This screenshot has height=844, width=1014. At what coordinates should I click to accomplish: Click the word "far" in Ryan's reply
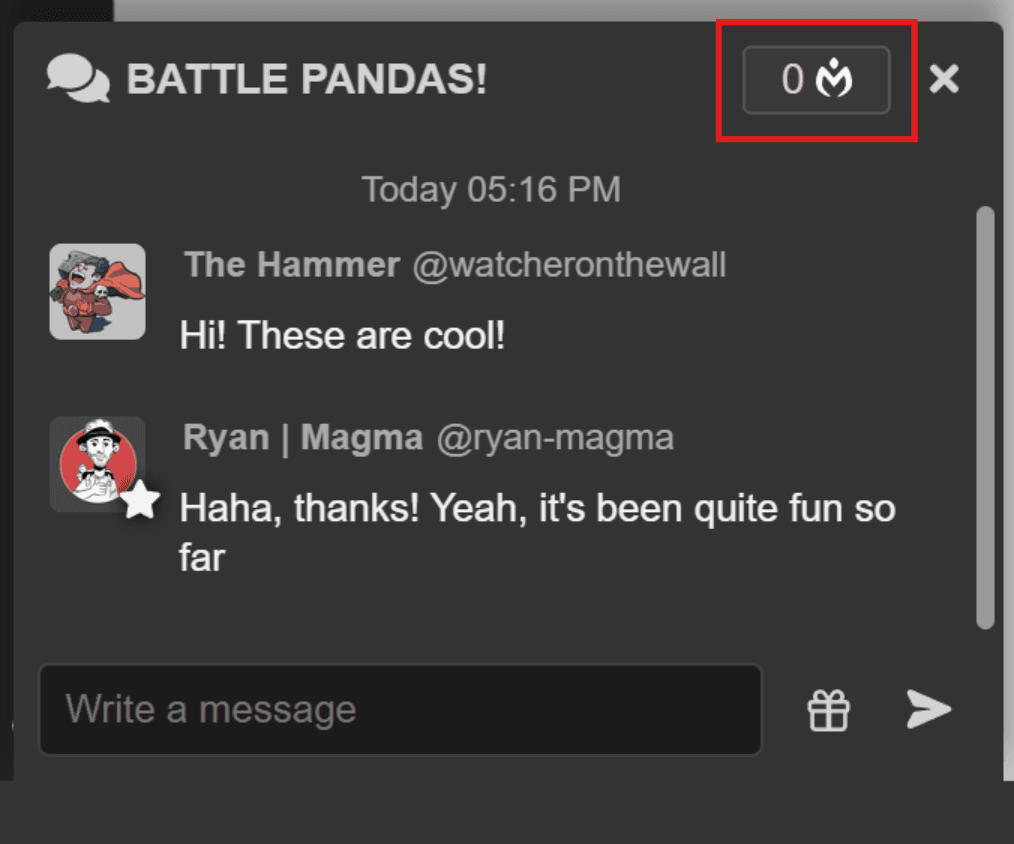202,557
